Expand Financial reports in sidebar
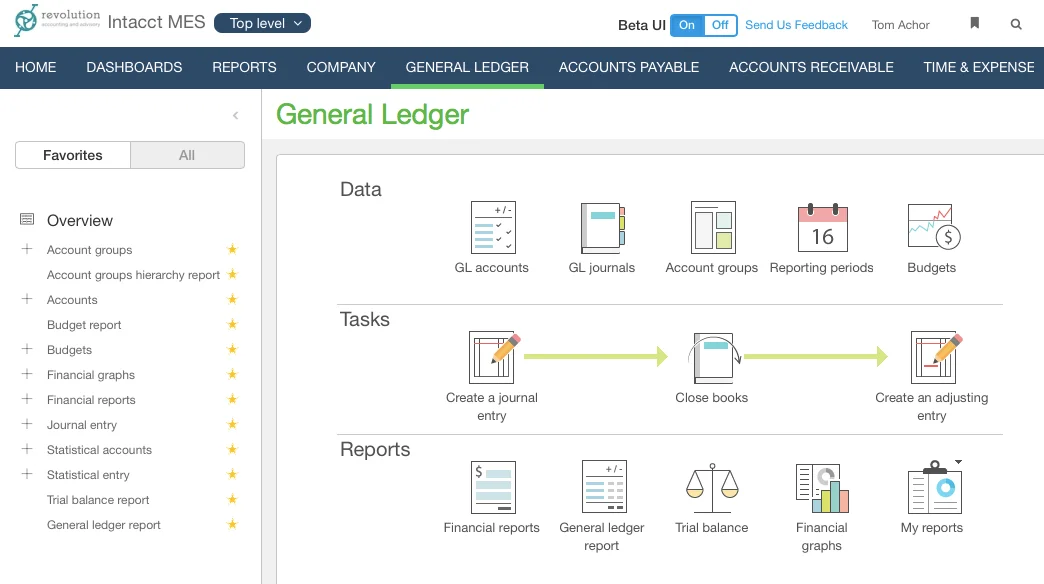Viewport: 1044px width, 584px height. 27,399
